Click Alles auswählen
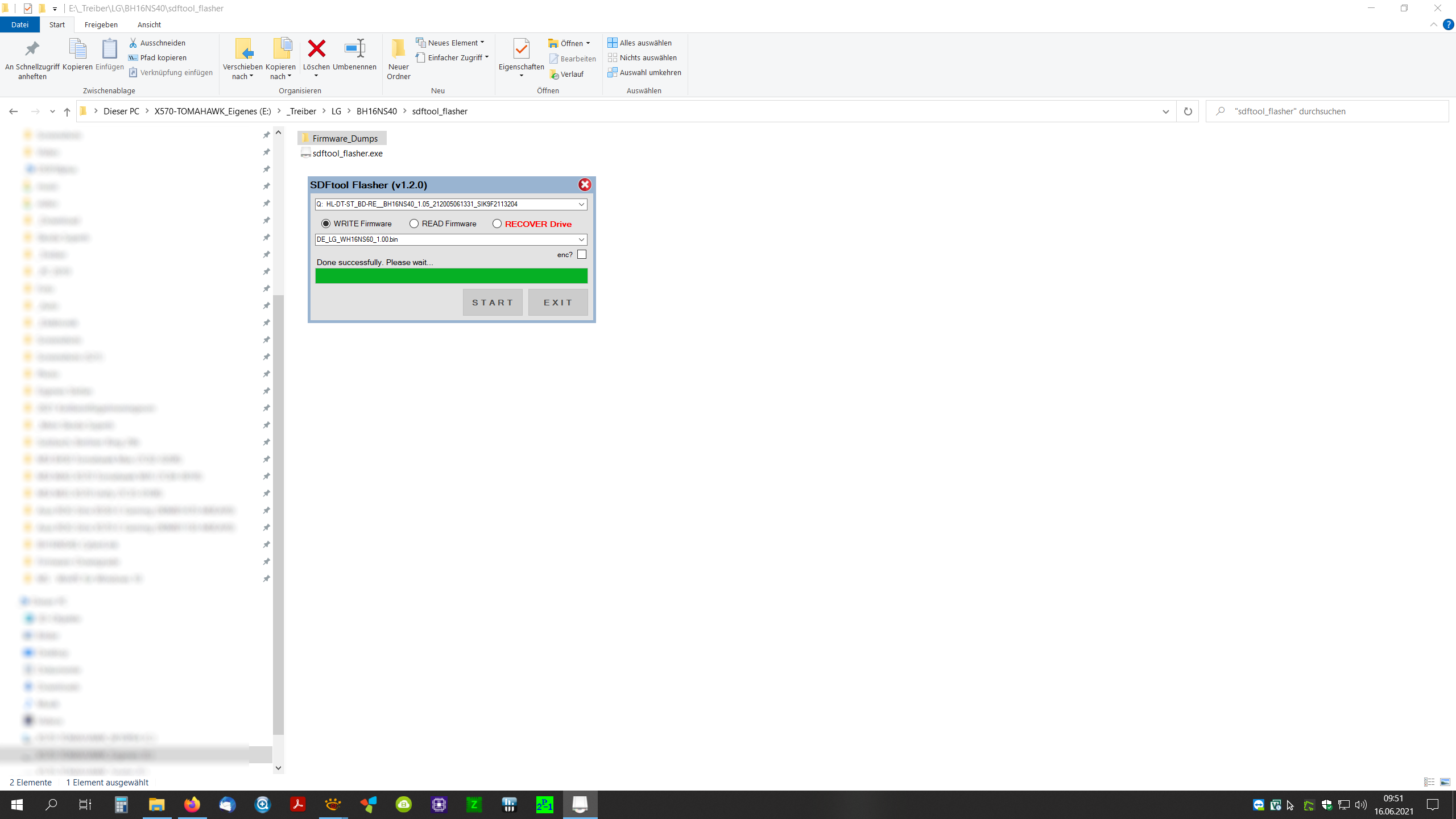This screenshot has width=1456, height=819. coord(639,43)
